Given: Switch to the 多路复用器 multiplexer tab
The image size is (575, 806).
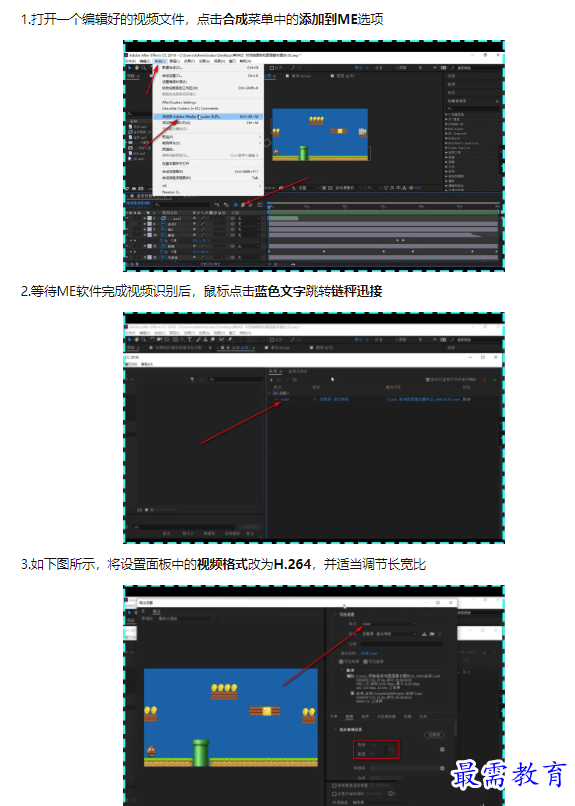Looking at the screenshot, I should 386,717.
